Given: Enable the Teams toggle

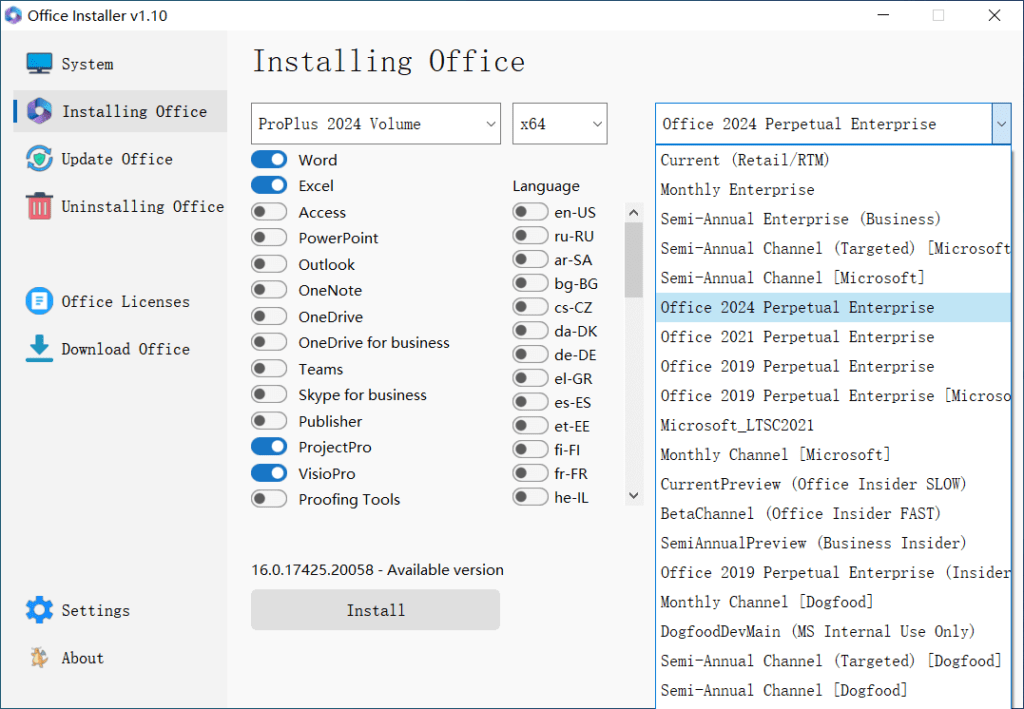Looking at the screenshot, I should (x=269, y=368).
